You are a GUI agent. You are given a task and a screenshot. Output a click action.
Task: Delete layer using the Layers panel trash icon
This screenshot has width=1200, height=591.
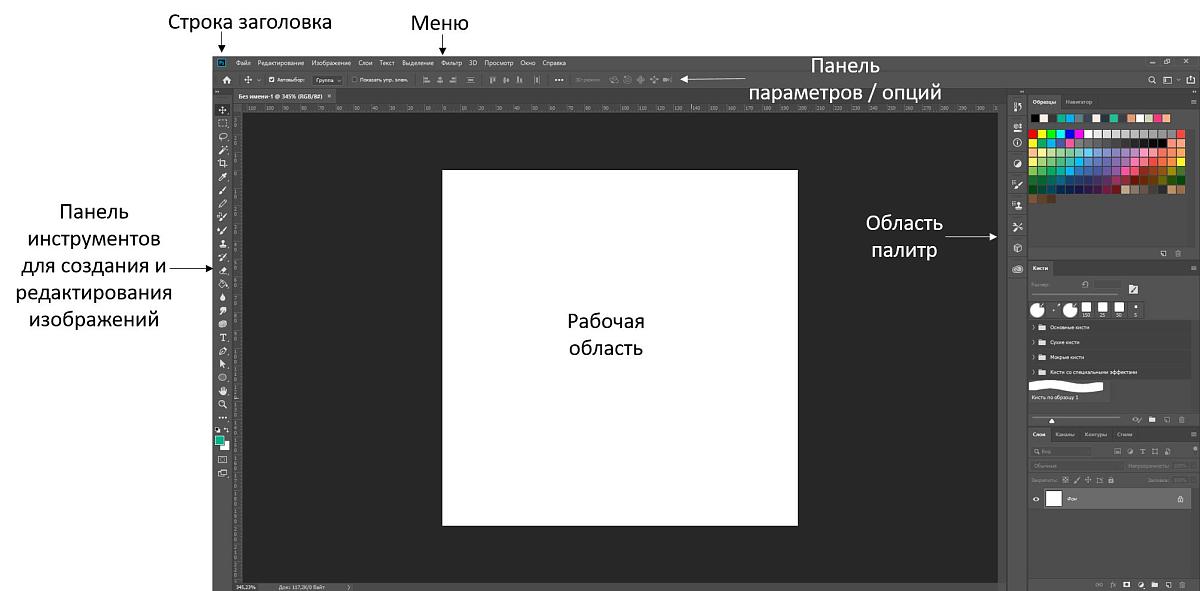coord(1182,584)
